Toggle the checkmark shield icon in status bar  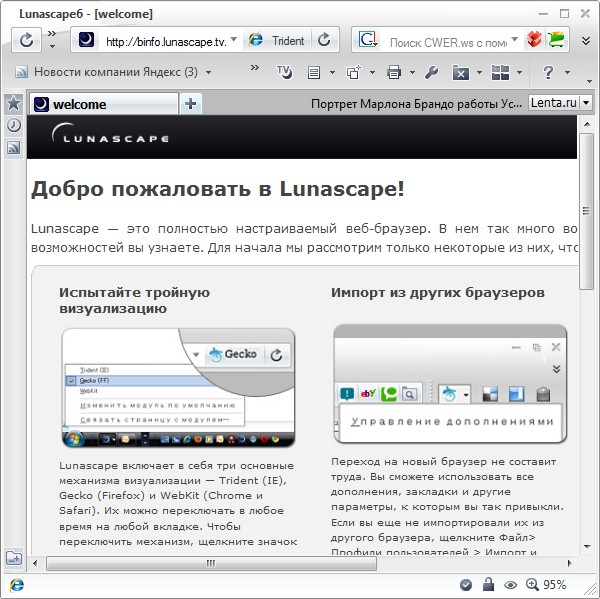466,585
